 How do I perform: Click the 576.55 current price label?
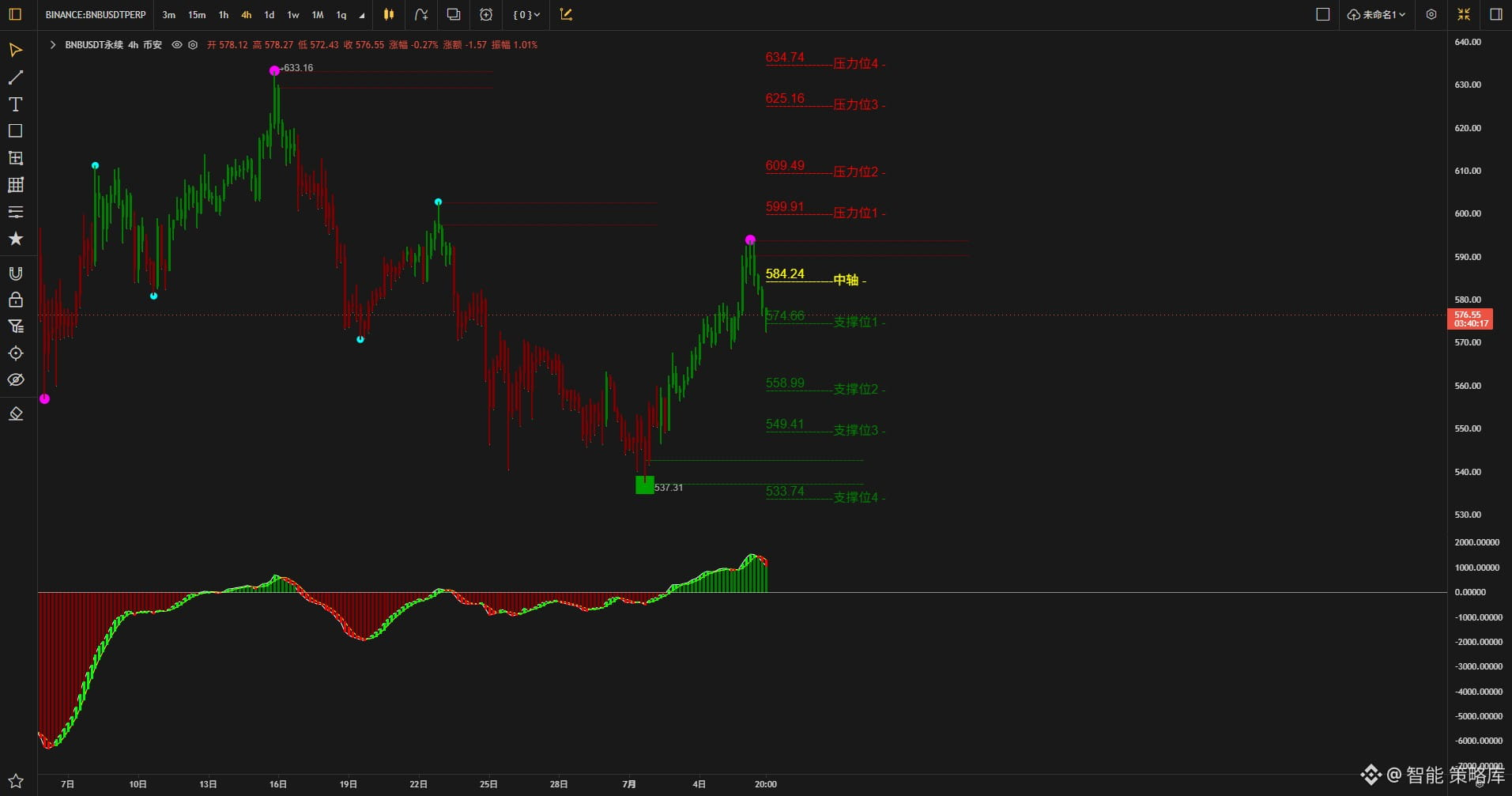[1469, 319]
